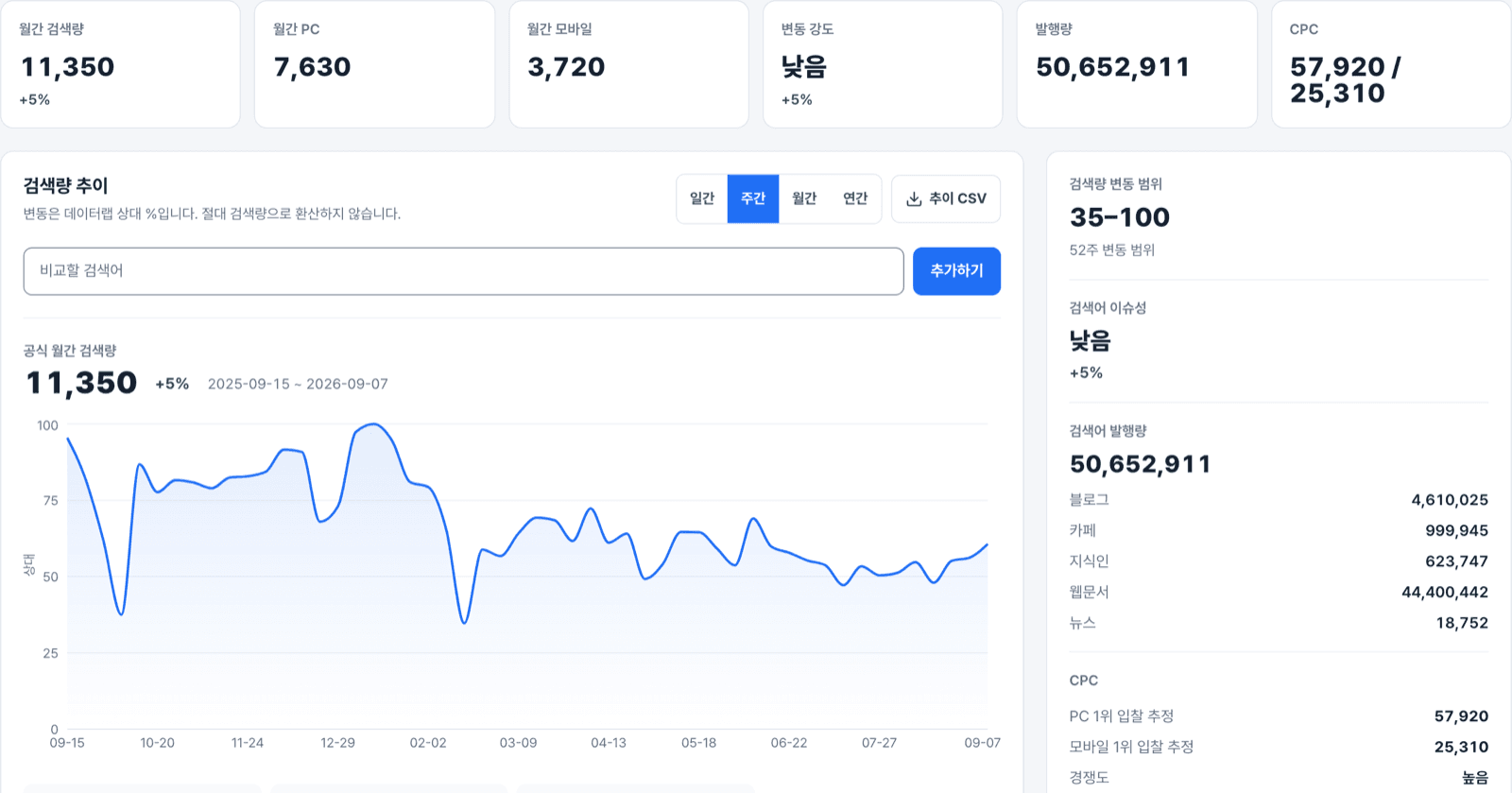Click the 지식인 row value 623,747
The height and width of the screenshot is (793, 1512).
click(x=1456, y=561)
